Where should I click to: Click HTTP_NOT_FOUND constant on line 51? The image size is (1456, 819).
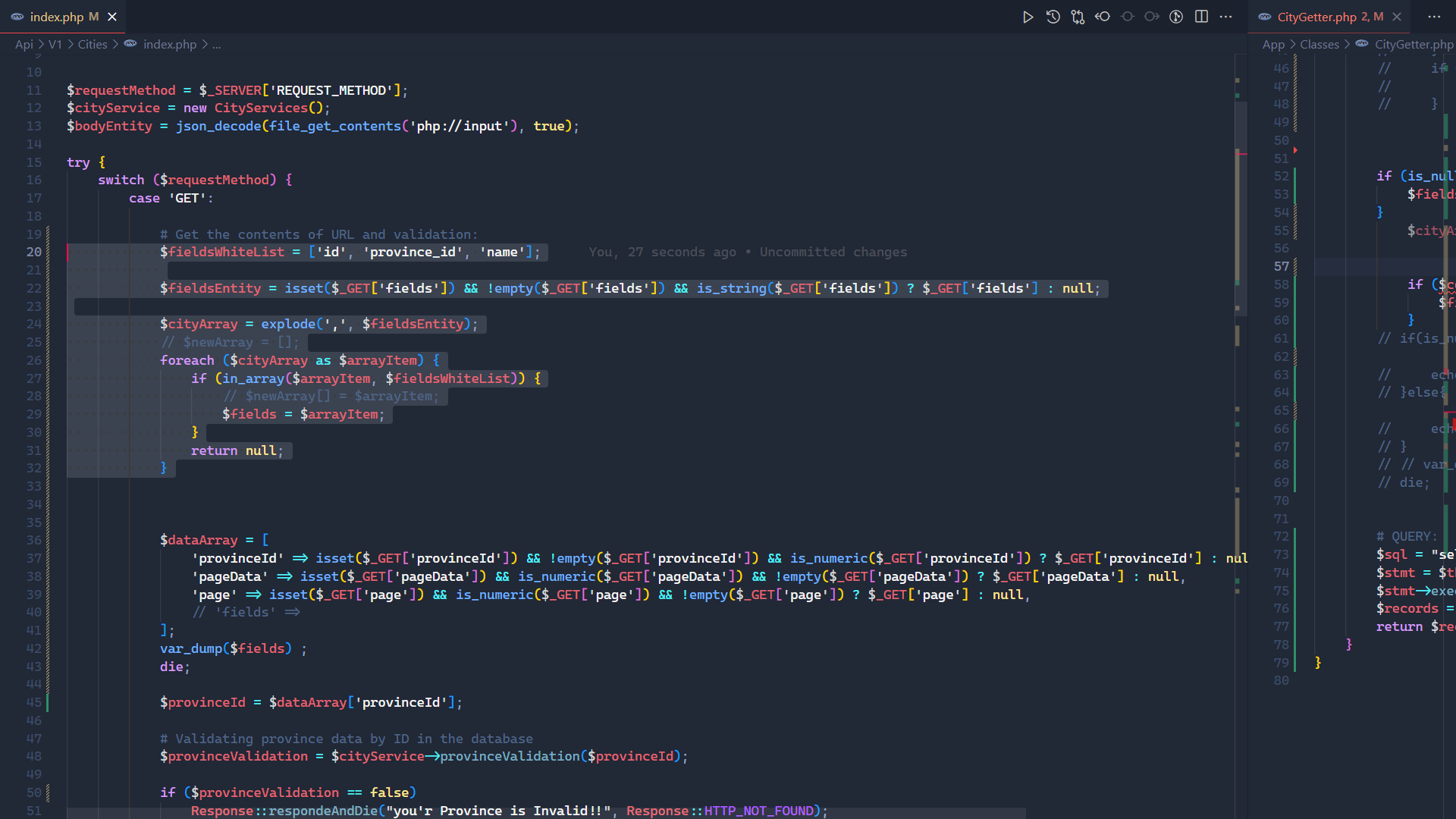pyautogui.click(x=758, y=811)
